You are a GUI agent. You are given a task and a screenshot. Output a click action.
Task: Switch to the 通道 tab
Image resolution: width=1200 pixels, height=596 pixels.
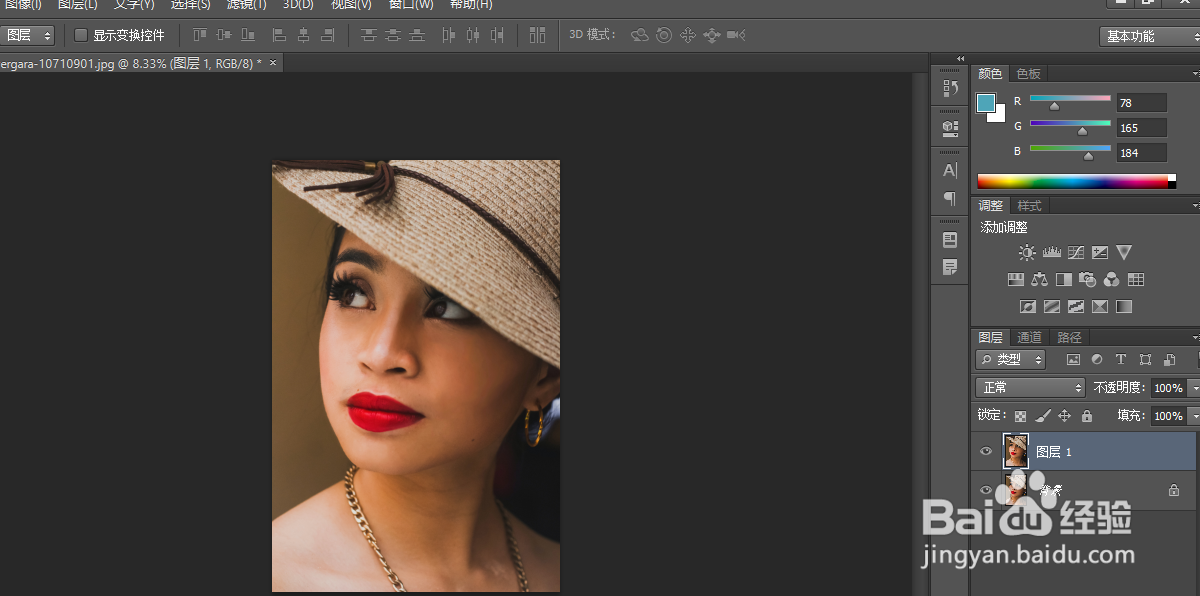1030,337
